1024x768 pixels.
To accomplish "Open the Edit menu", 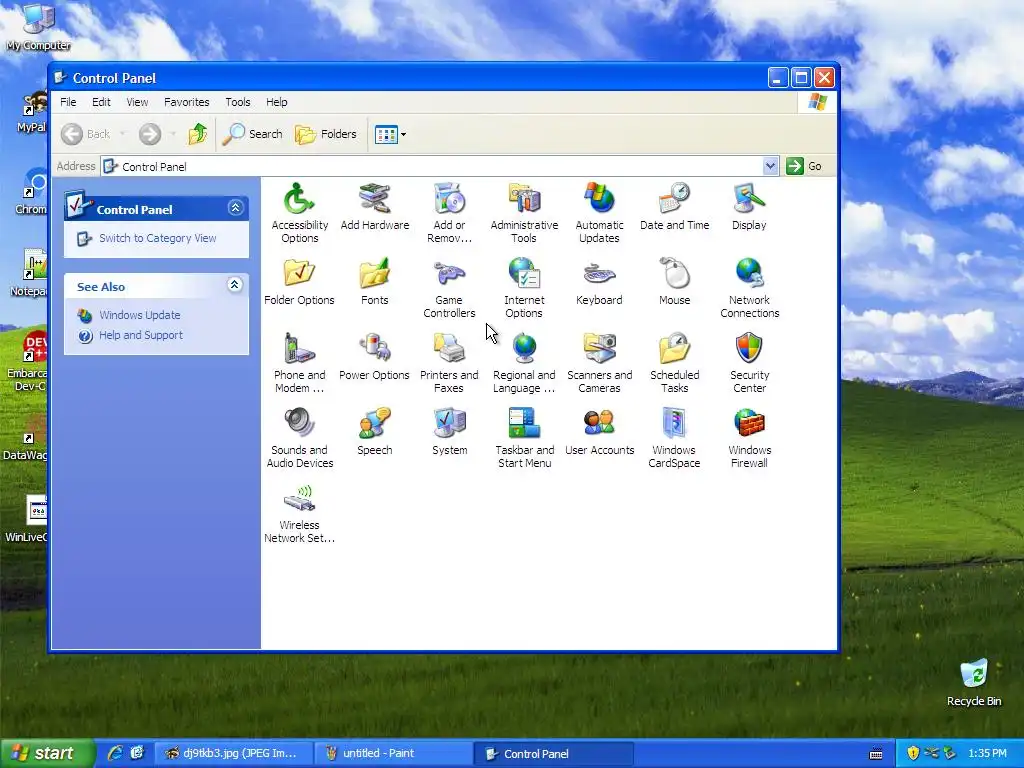I will (x=101, y=102).
